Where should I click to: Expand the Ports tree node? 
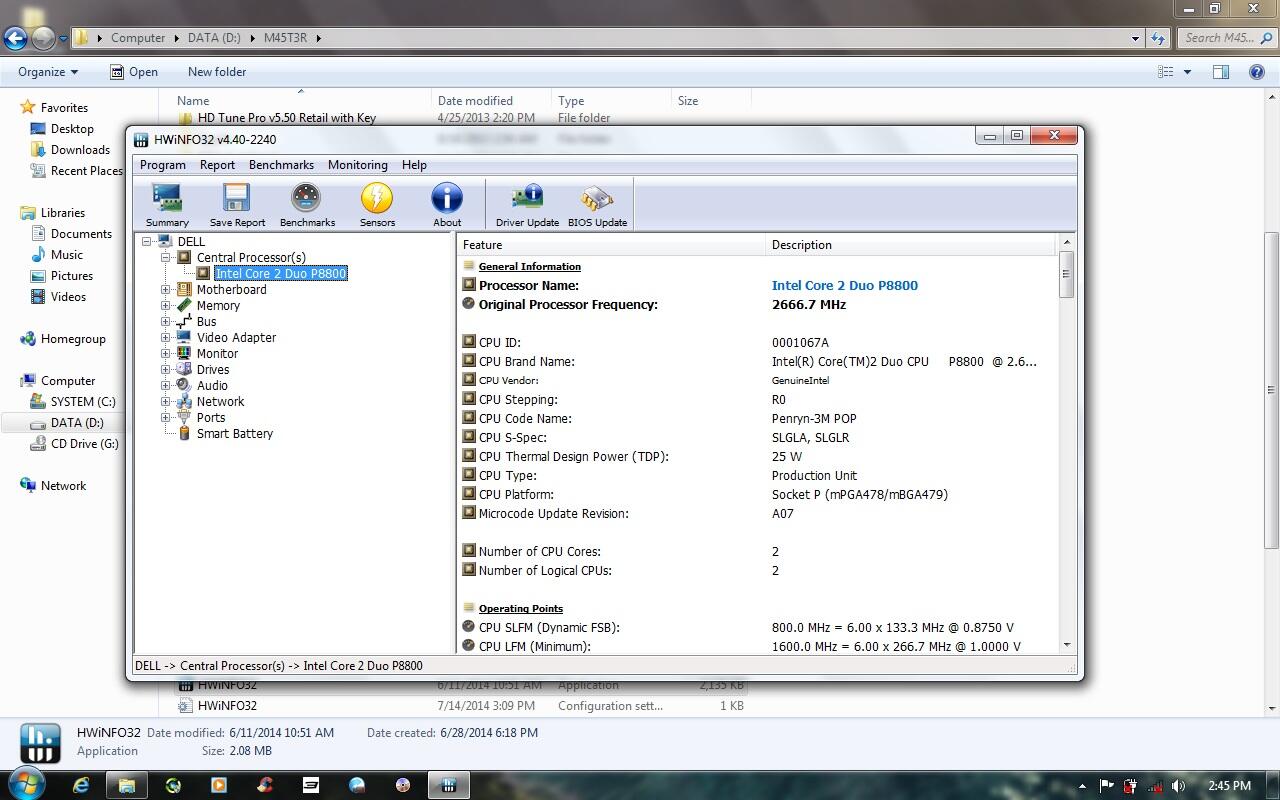pyautogui.click(x=166, y=417)
